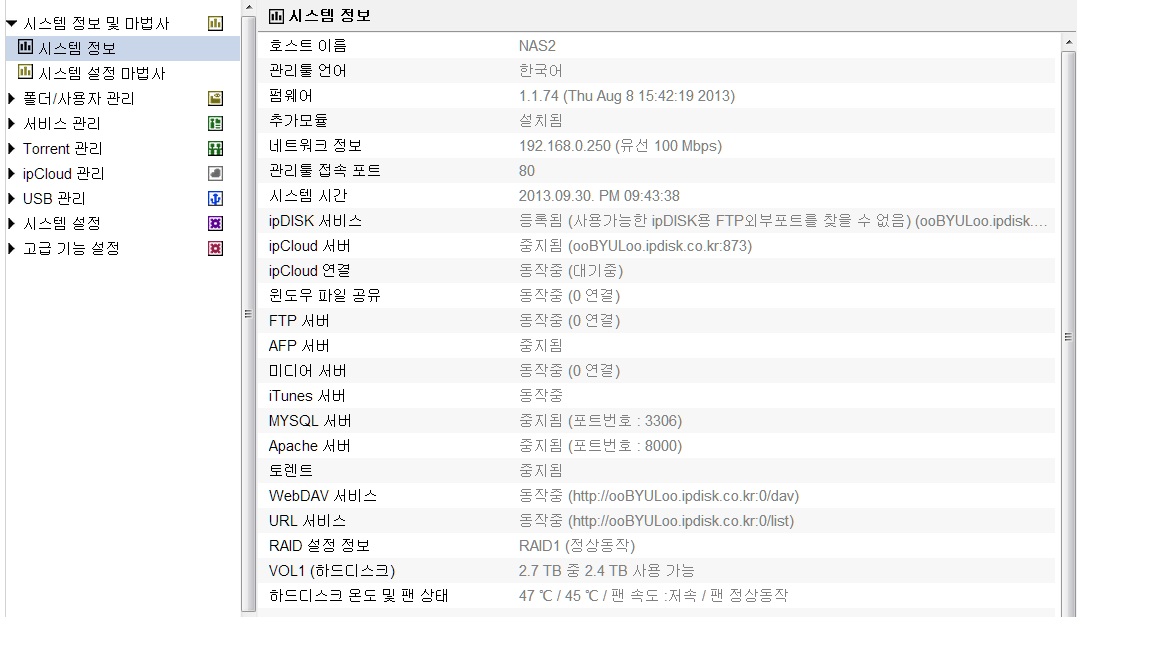Click the RAID1 (정상동작) status value
1152x648 pixels.
[577, 546]
